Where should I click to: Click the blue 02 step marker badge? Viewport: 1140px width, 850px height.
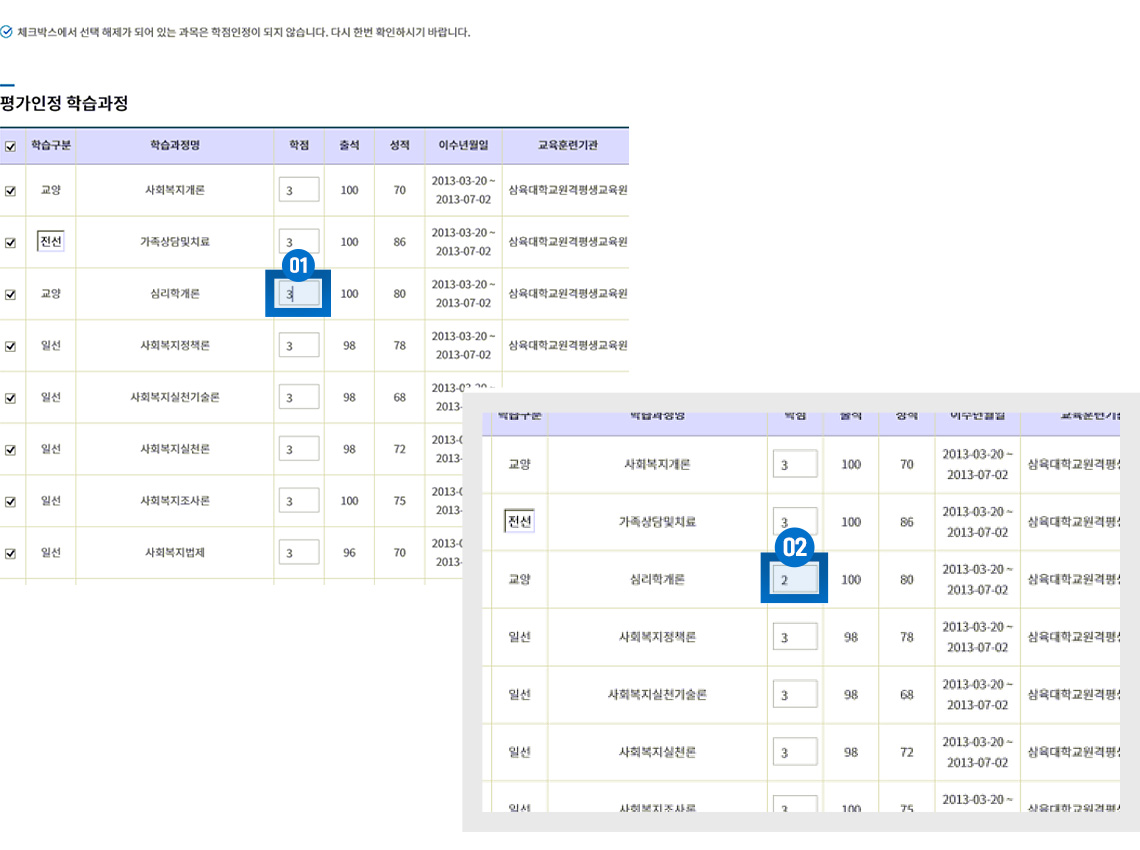[794, 547]
